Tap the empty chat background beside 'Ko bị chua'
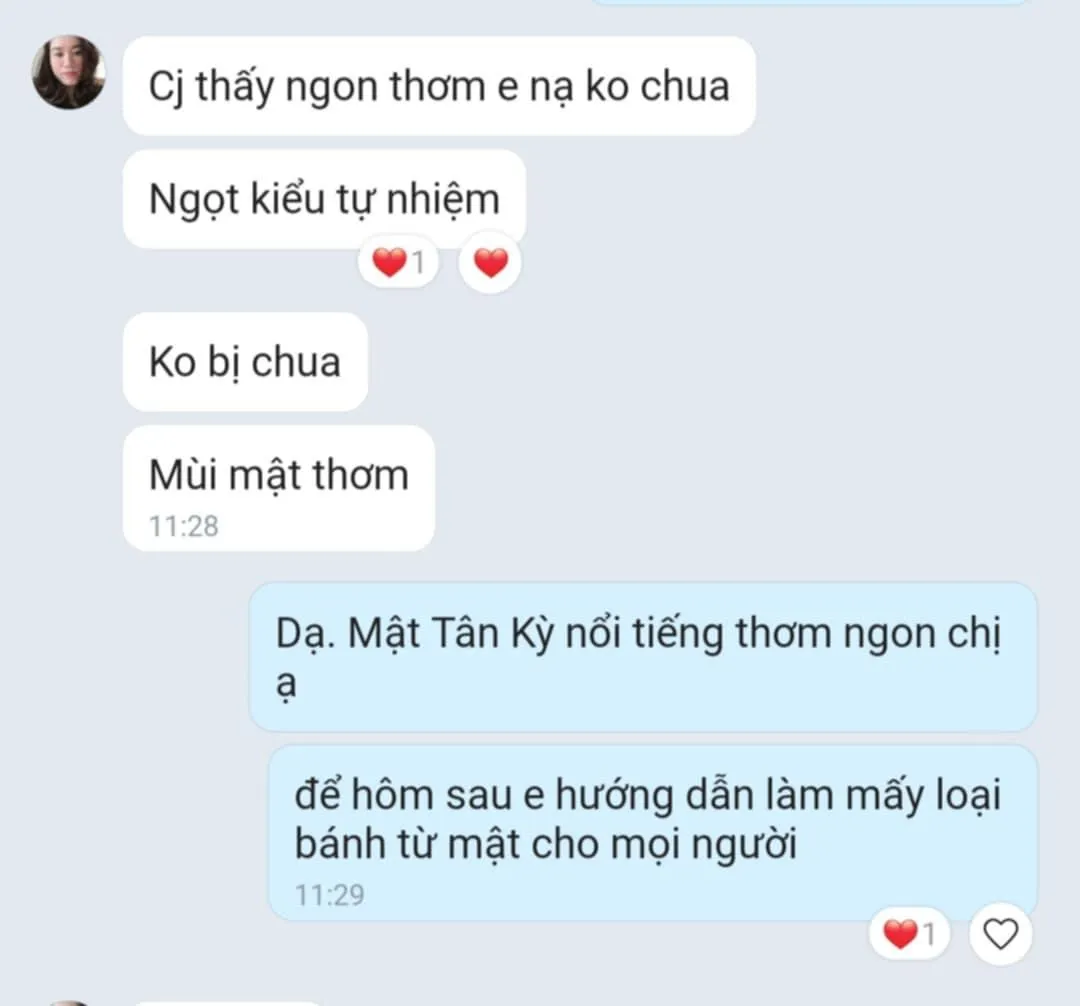This screenshot has height=1006, width=1080. (689, 361)
